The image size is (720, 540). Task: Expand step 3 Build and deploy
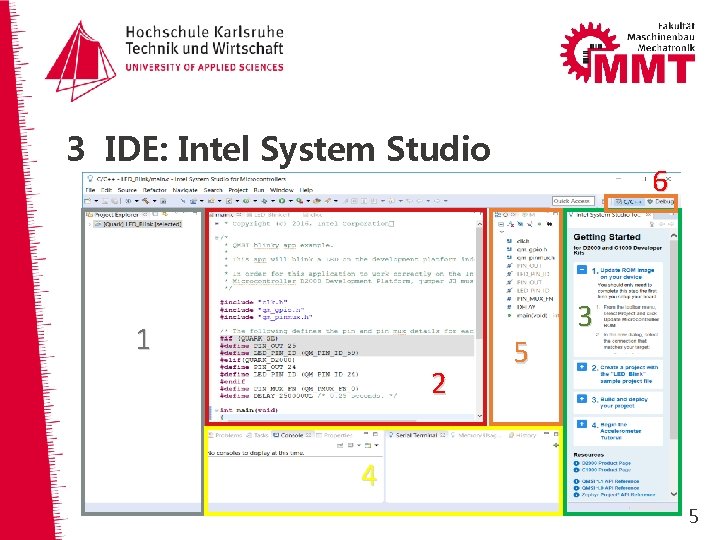point(581,399)
